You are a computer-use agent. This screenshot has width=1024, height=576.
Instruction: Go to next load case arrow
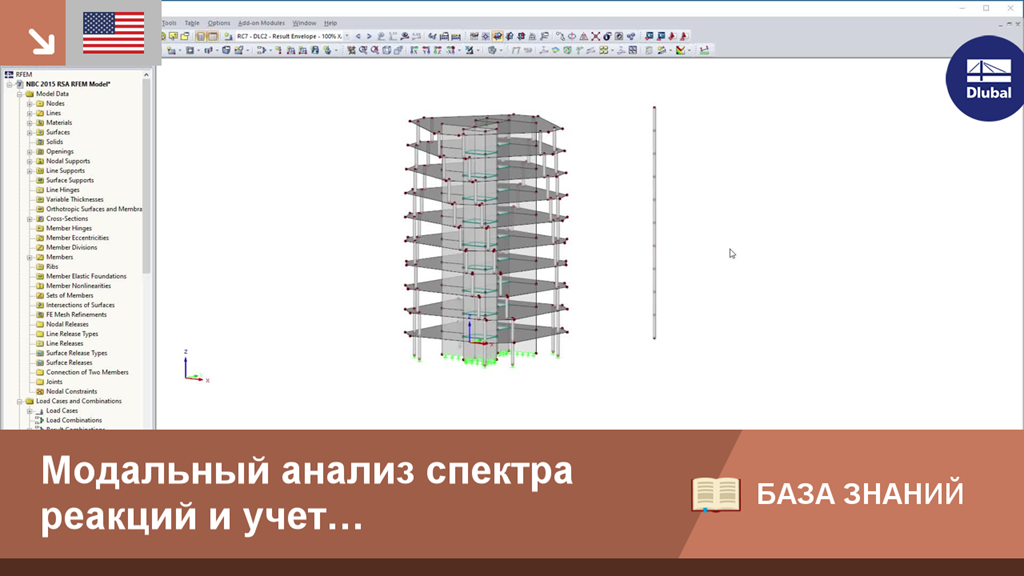point(369,36)
